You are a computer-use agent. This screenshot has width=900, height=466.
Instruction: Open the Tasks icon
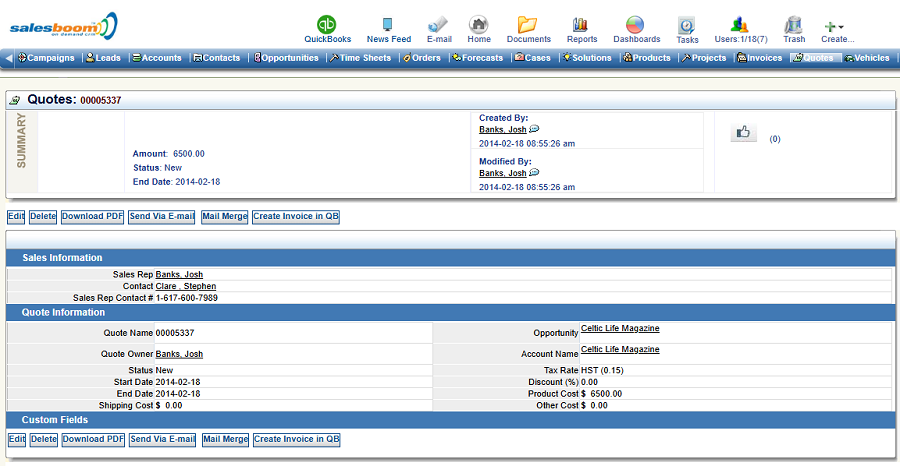pyautogui.click(x=687, y=26)
